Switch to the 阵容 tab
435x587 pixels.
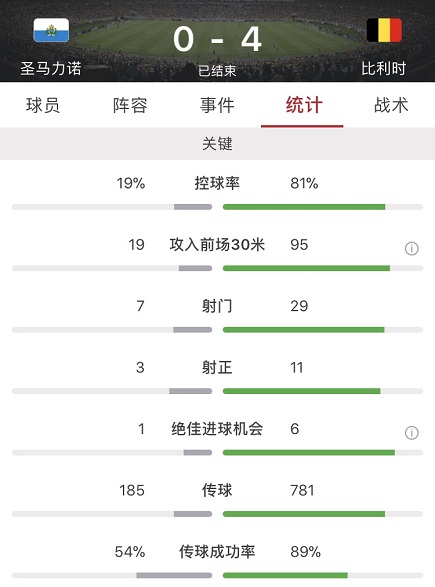(130, 105)
